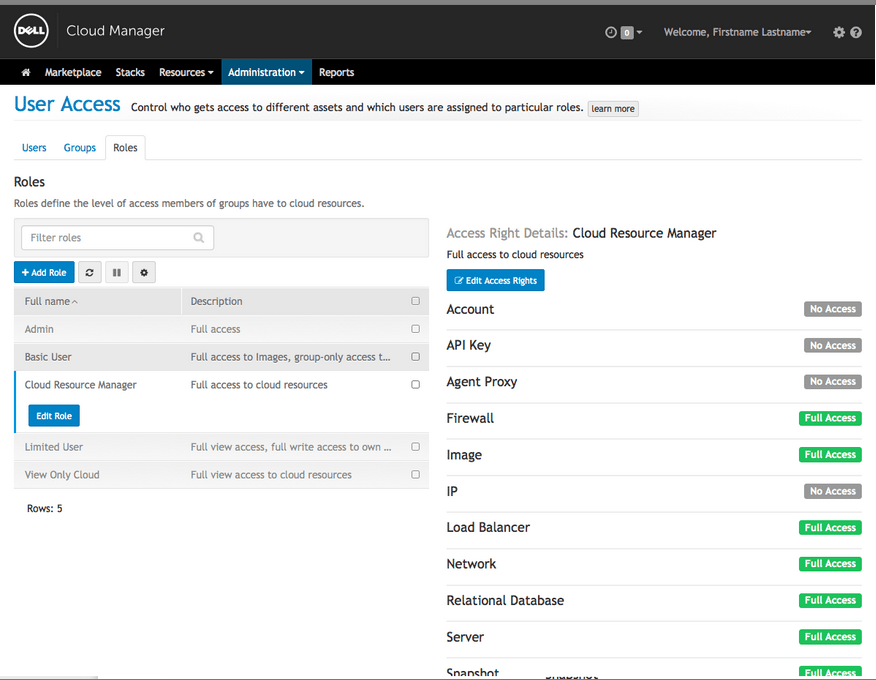Select the Admin role row
The height and width of the screenshot is (680, 876).
(x=221, y=329)
